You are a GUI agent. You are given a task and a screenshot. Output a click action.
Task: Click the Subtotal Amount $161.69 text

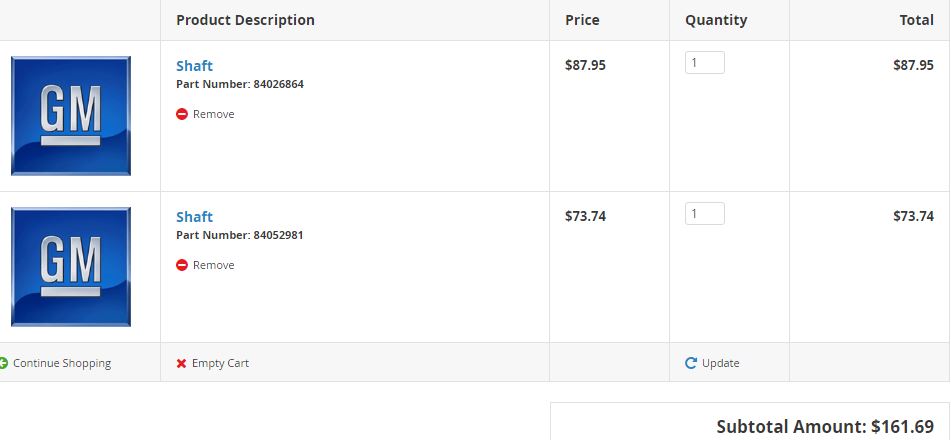pos(825,427)
